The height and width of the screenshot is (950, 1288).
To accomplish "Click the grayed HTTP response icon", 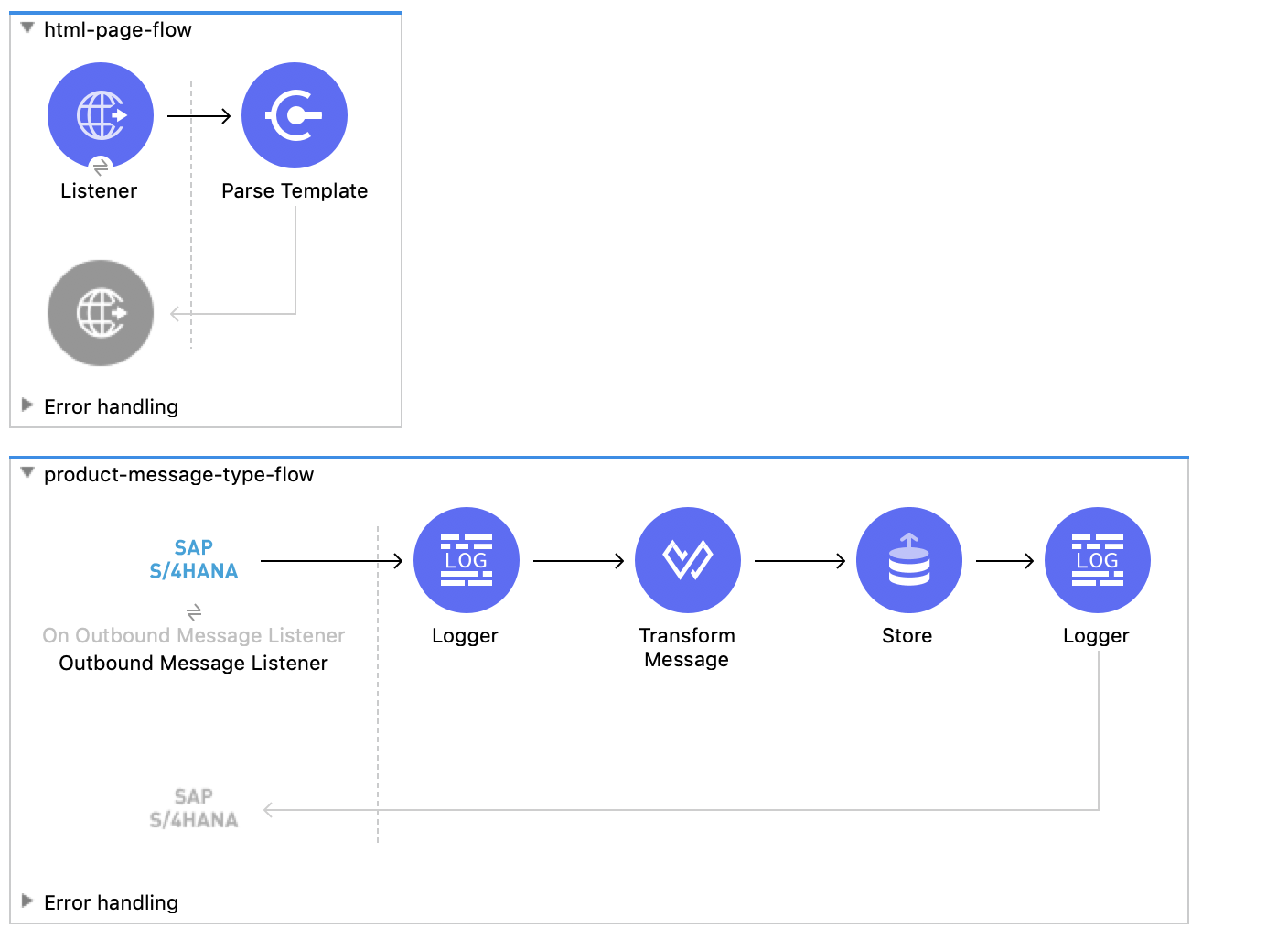I will click(101, 312).
